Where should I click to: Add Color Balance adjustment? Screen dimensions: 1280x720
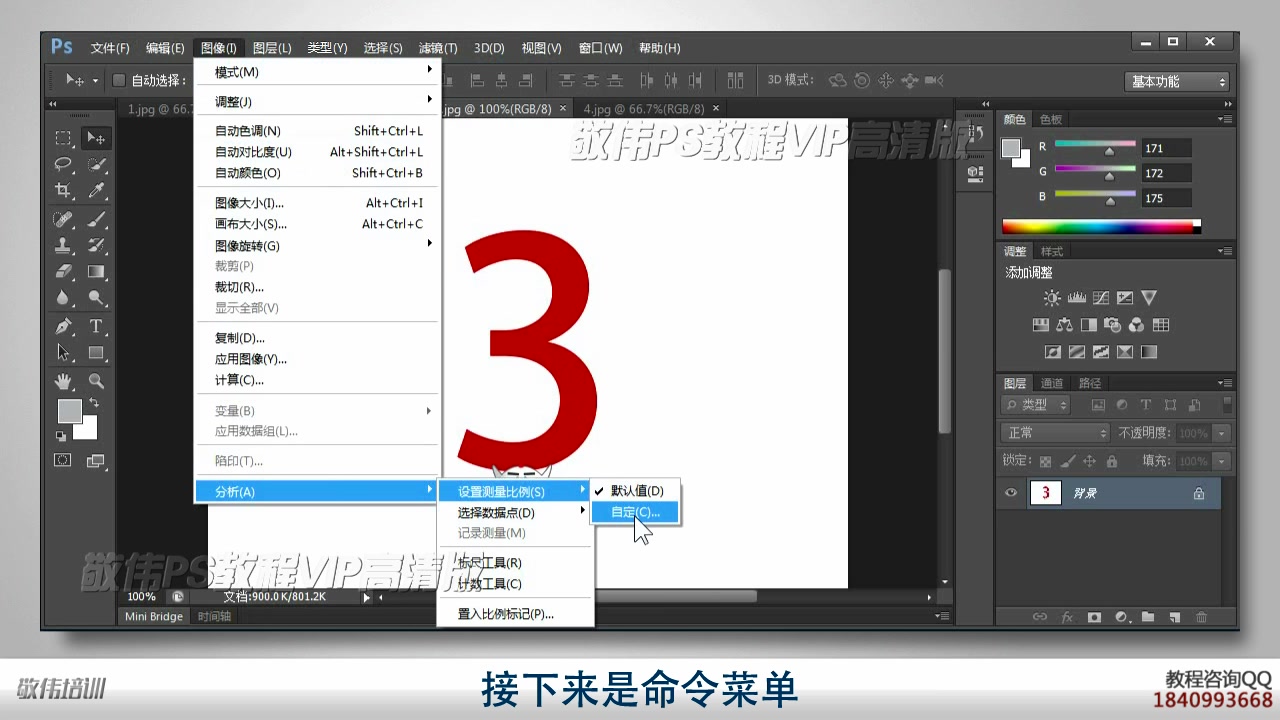[1064, 325]
